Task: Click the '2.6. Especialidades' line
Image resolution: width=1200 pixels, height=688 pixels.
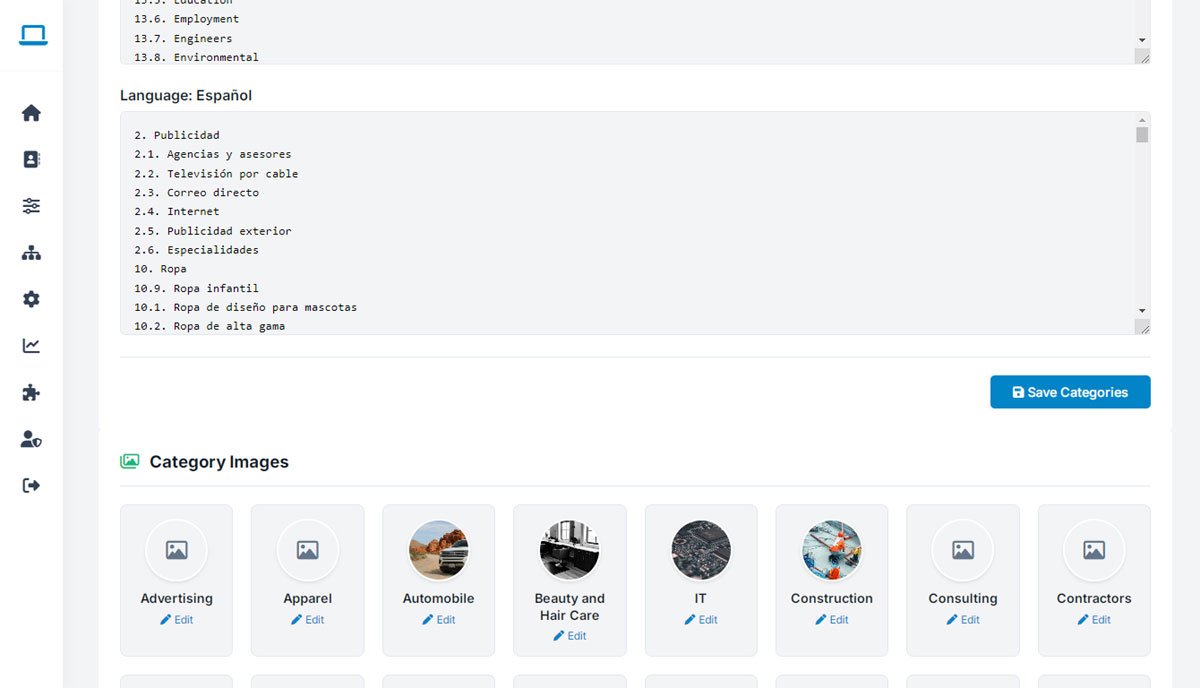Action: pyautogui.click(x=196, y=250)
